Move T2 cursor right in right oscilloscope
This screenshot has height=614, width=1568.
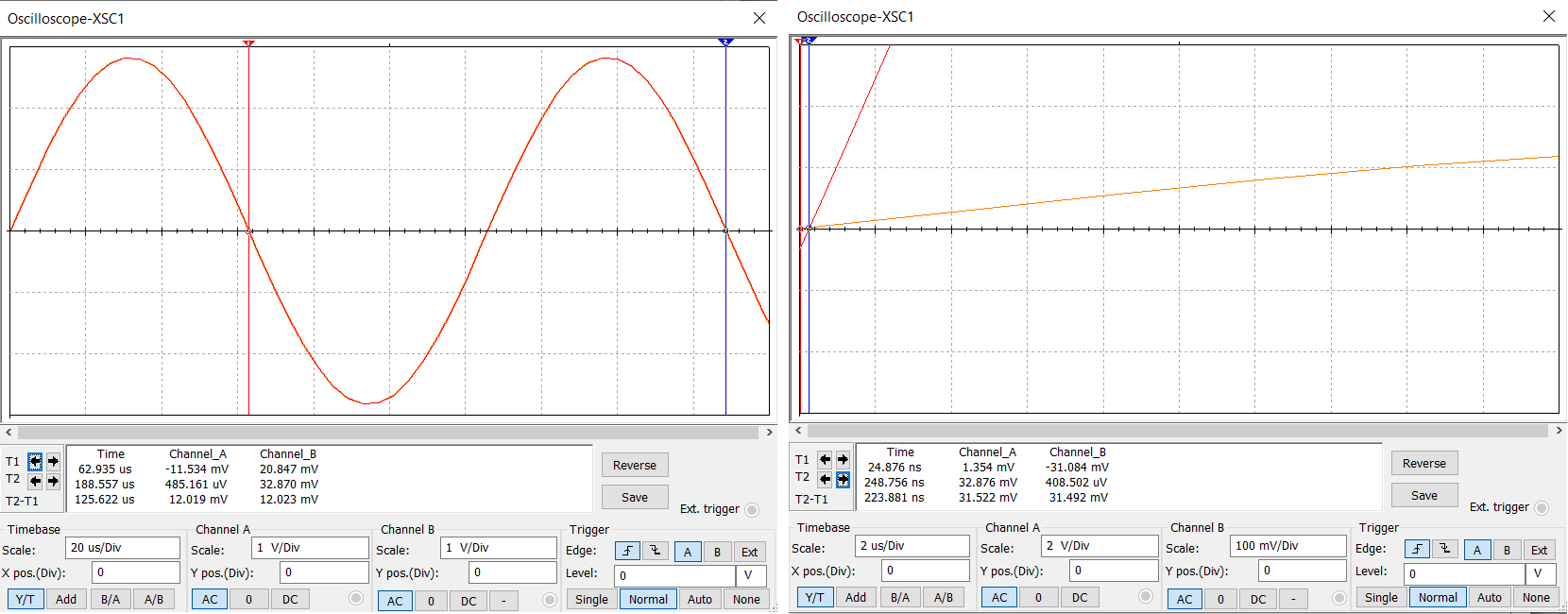pyautogui.click(x=843, y=479)
